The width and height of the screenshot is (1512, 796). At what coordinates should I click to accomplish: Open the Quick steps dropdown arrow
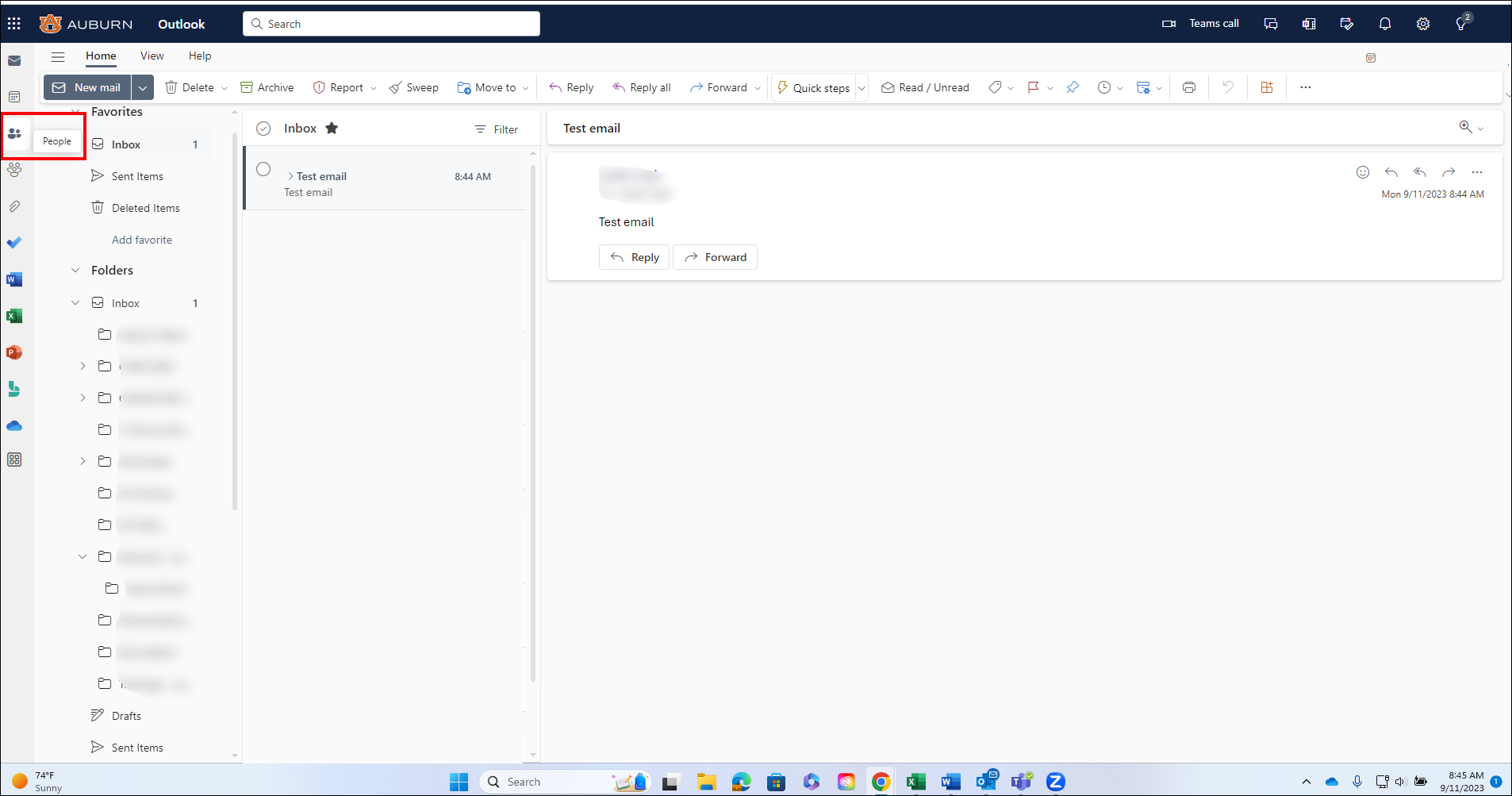coord(862,88)
